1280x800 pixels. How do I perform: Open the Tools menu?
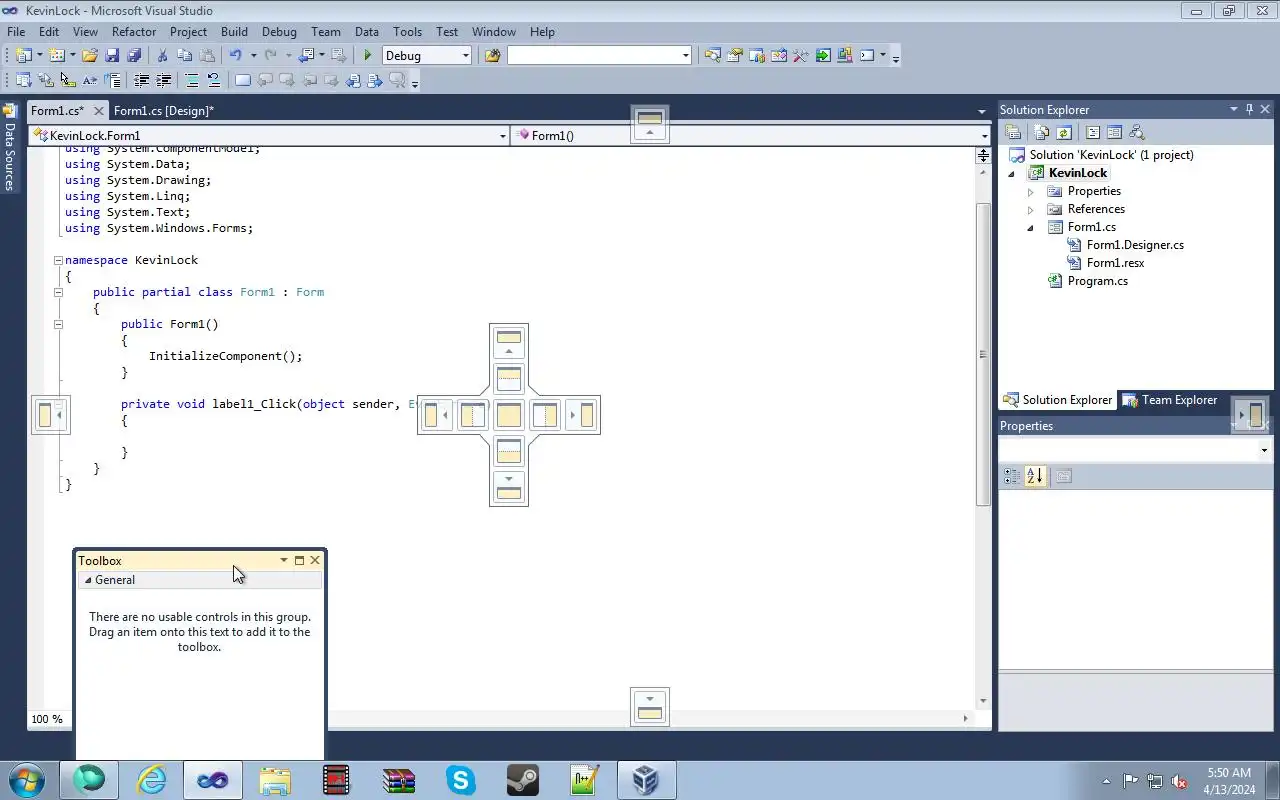pyautogui.click(x=407, y=32)
